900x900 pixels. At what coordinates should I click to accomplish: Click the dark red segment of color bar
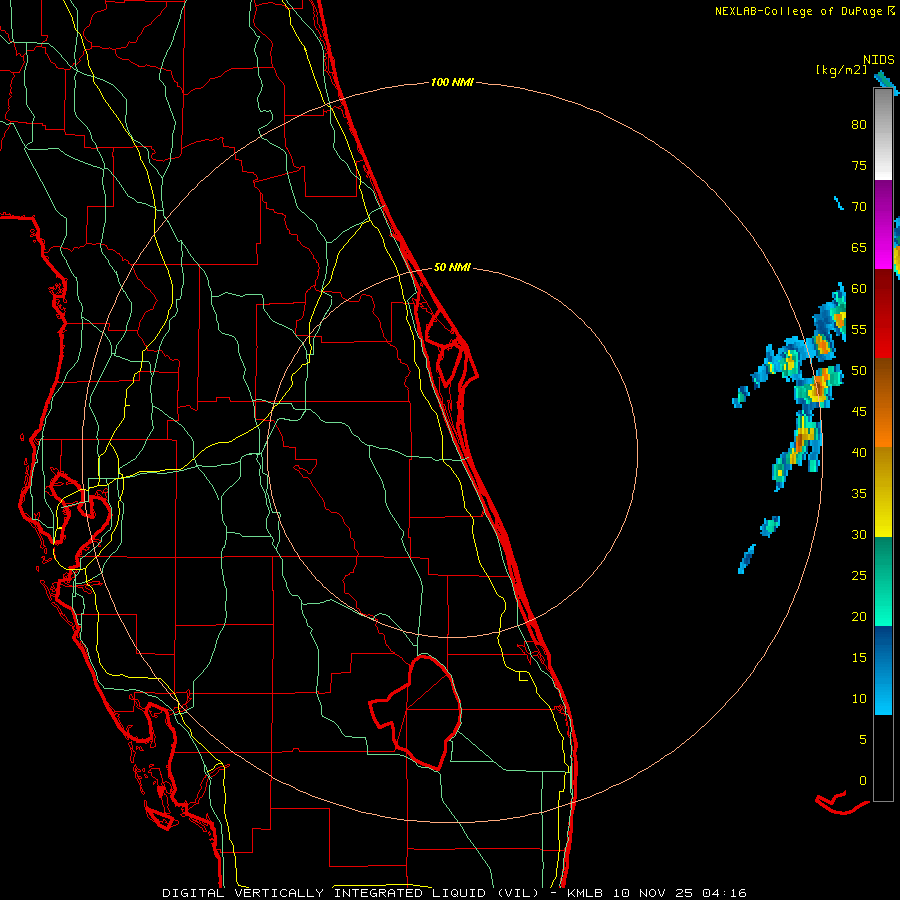883,313
